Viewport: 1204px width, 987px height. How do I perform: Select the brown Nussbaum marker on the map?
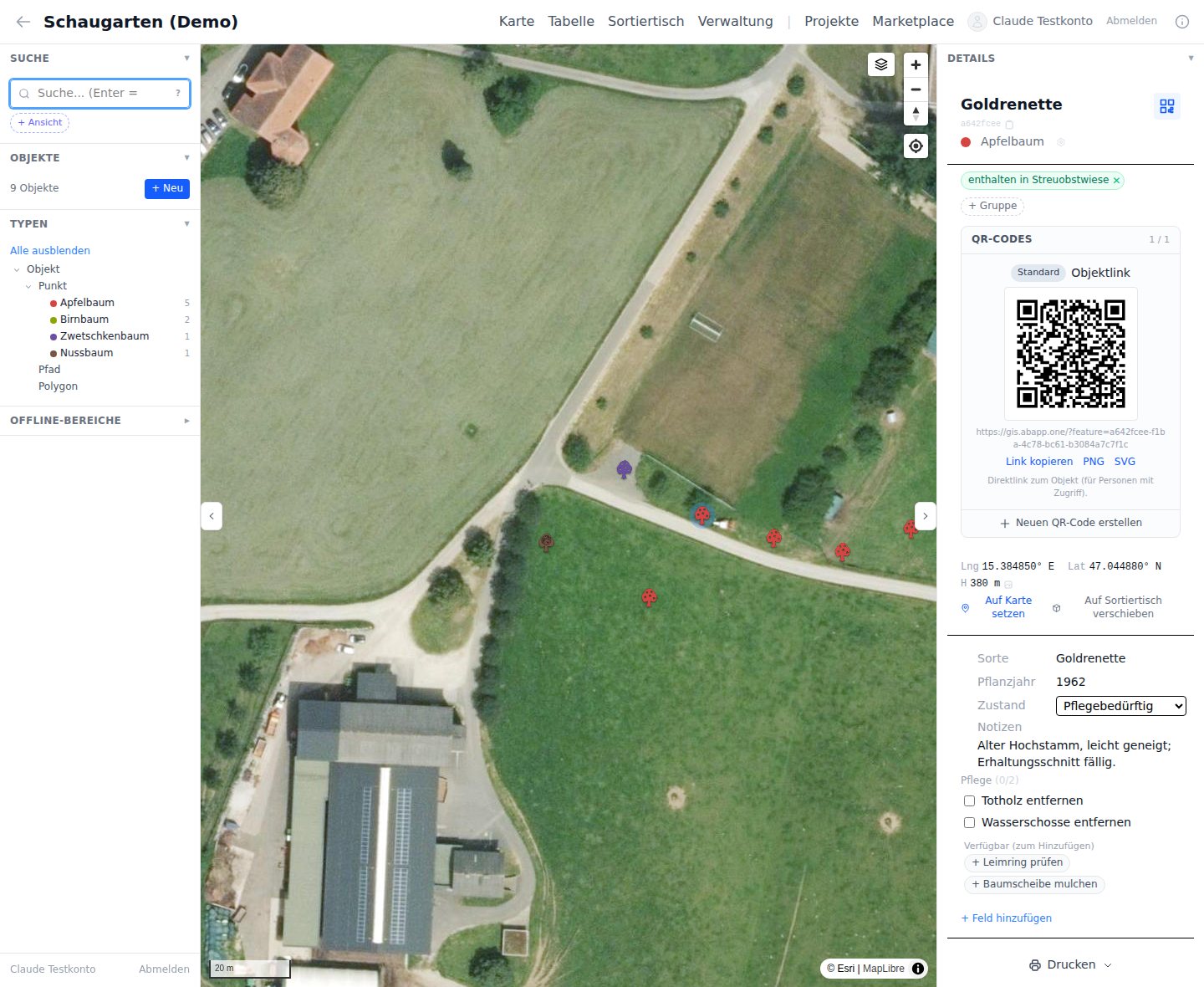pyautogui.click(x=546, y=543)
